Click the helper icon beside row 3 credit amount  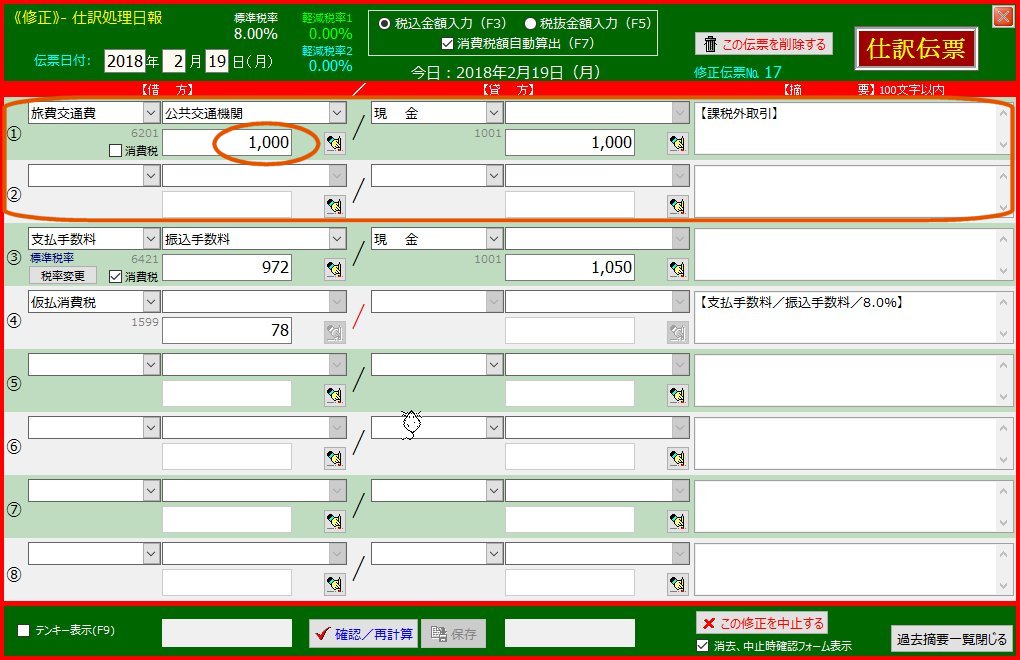click(677, 269)
